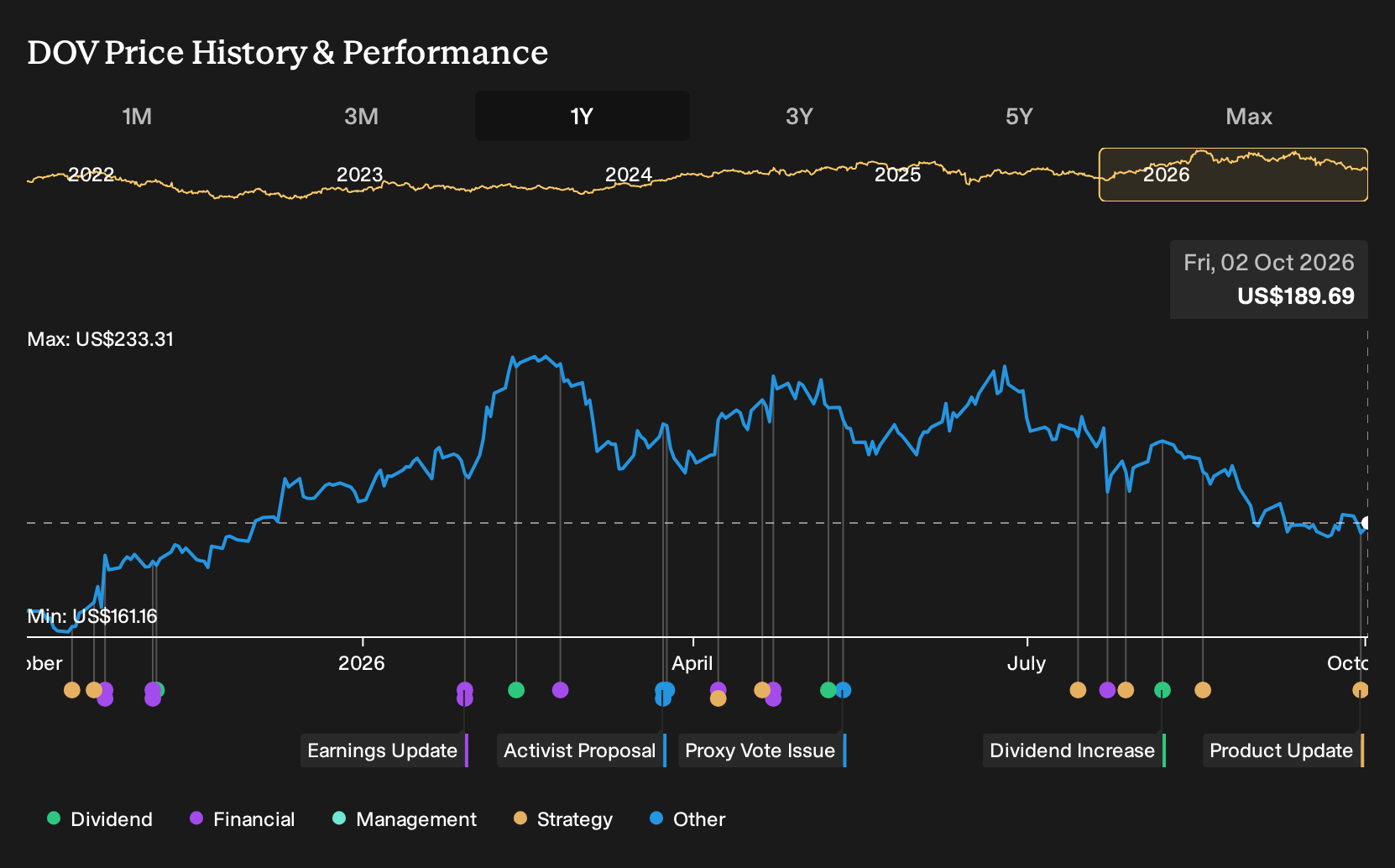The height and width of the screenshot is (868, 1395).
Task: Open the Proxy Vote Issue label
Action: 761,750
